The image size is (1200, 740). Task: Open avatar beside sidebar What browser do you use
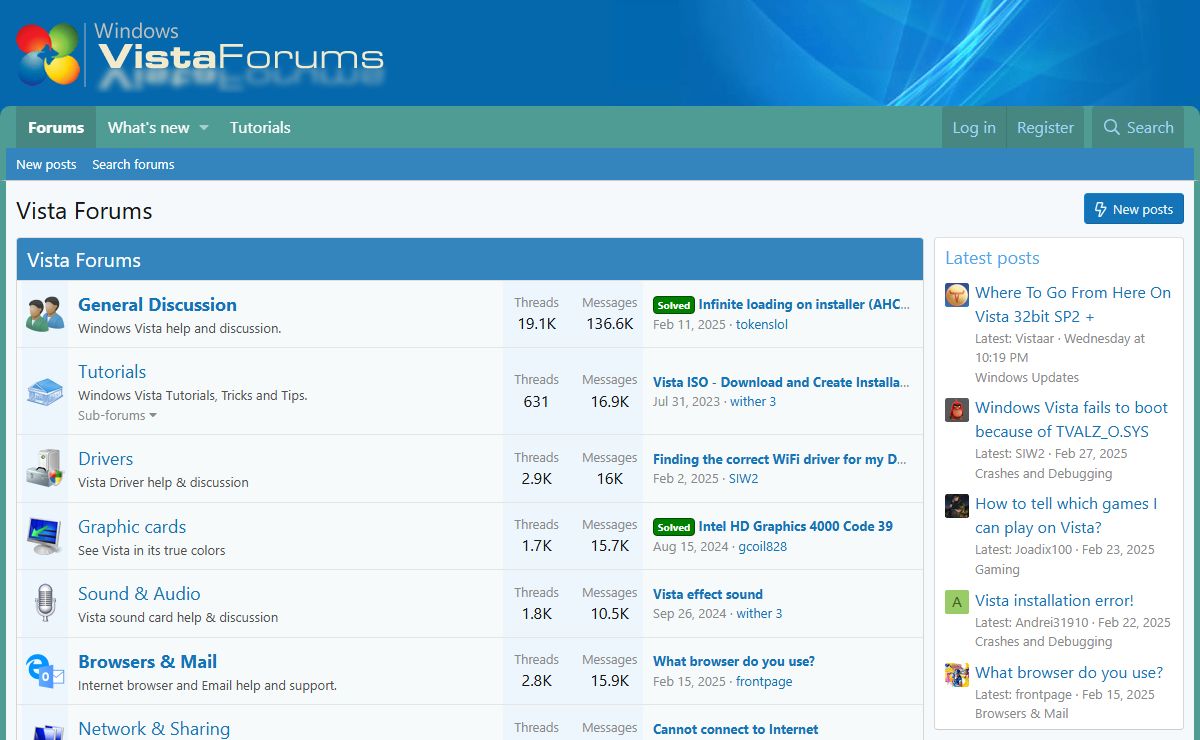957,674
